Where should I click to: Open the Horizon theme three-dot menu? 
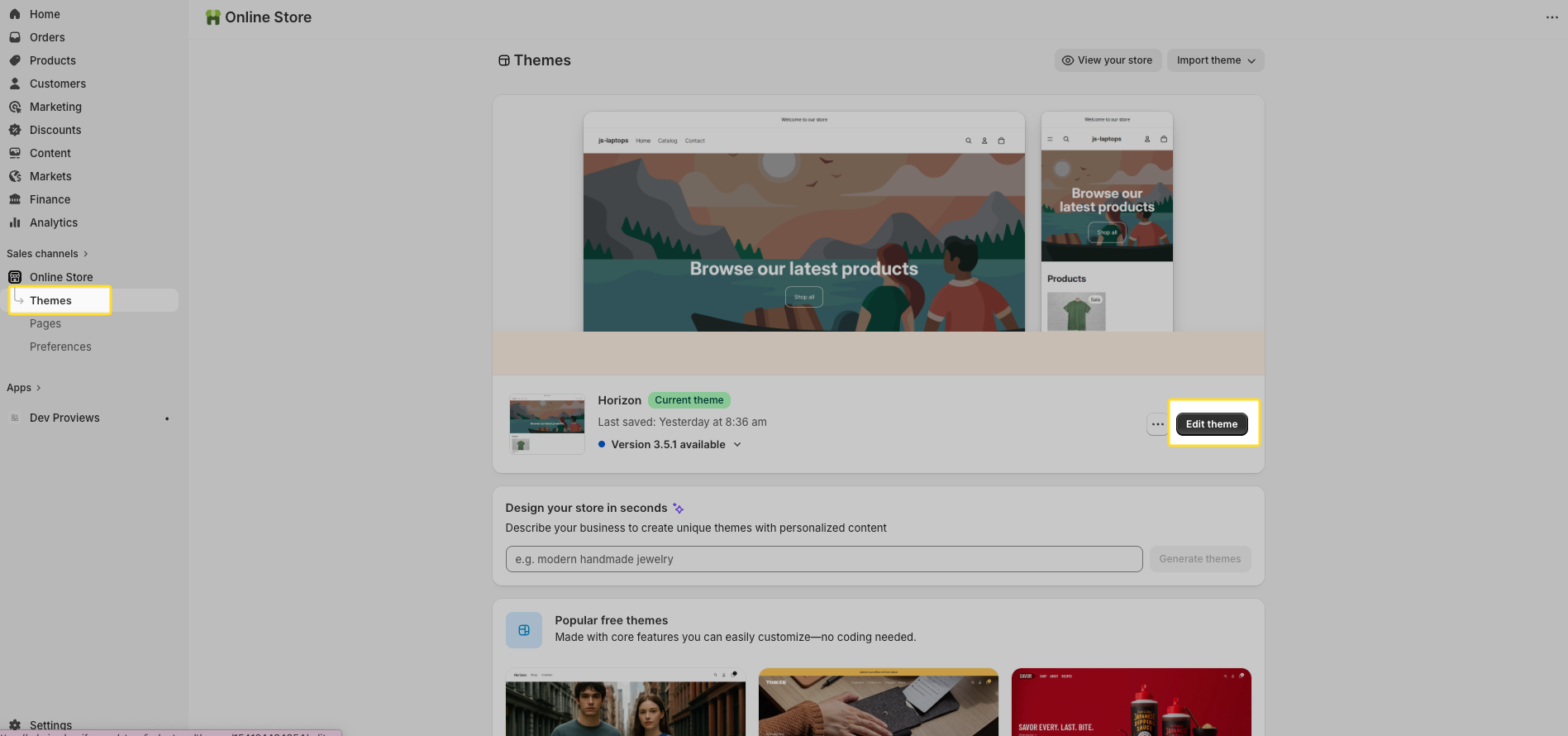click(1157, 424)
